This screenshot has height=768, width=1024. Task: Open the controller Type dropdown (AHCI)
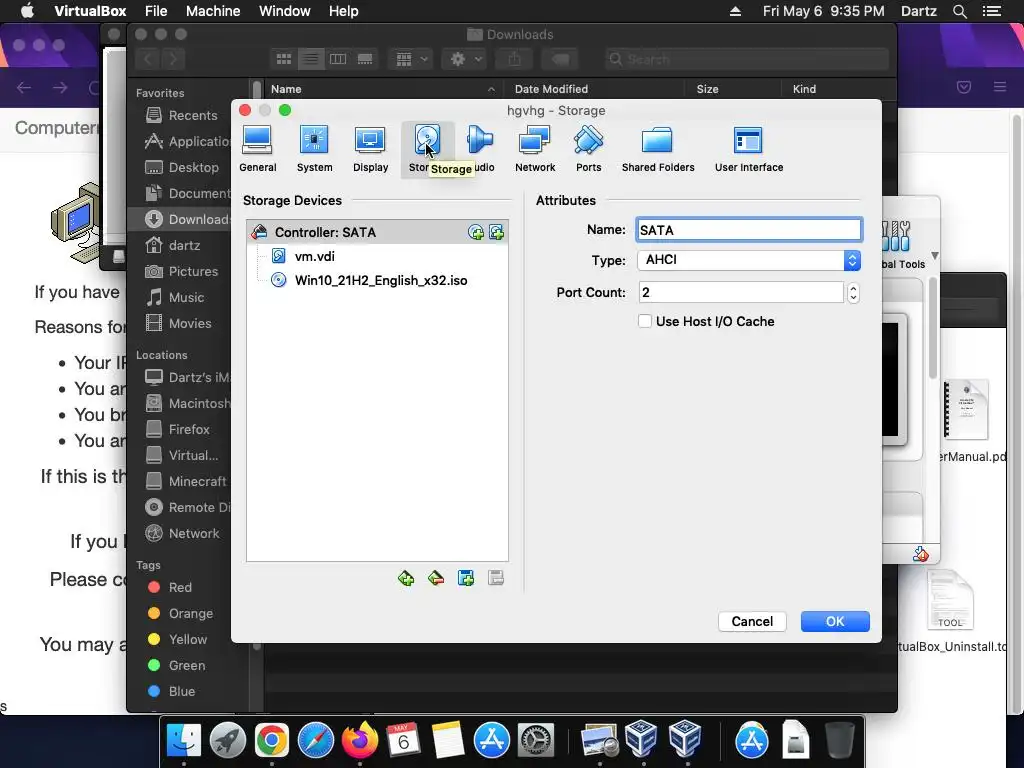click(748, 260)
